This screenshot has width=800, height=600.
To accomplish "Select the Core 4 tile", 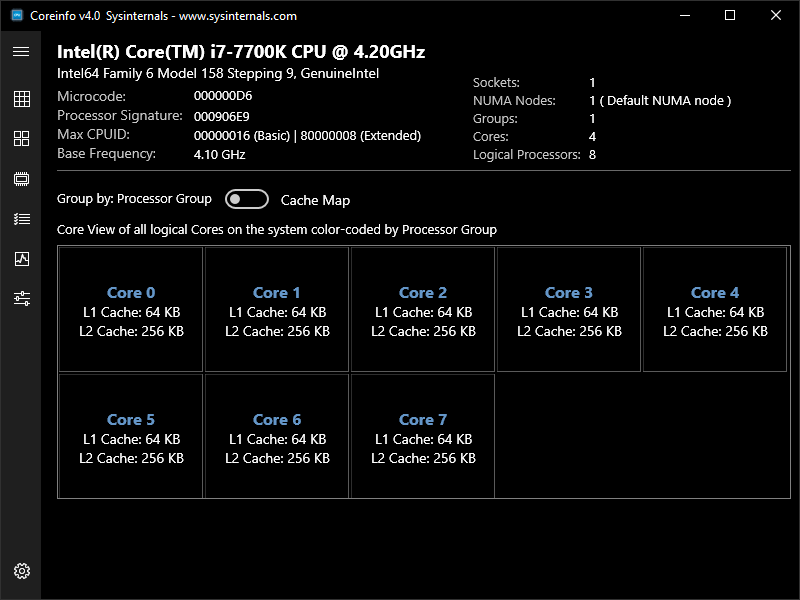I will [x=715, y=310].
